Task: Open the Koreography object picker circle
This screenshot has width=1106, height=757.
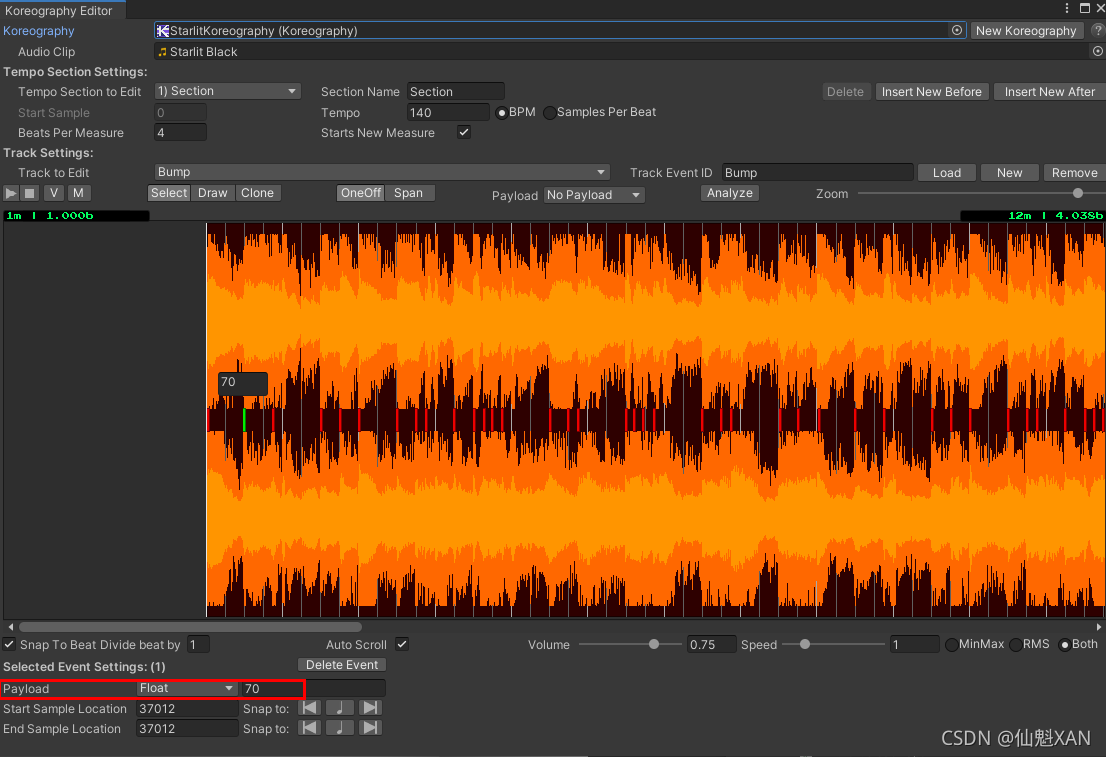Action: tap(957, 31)
